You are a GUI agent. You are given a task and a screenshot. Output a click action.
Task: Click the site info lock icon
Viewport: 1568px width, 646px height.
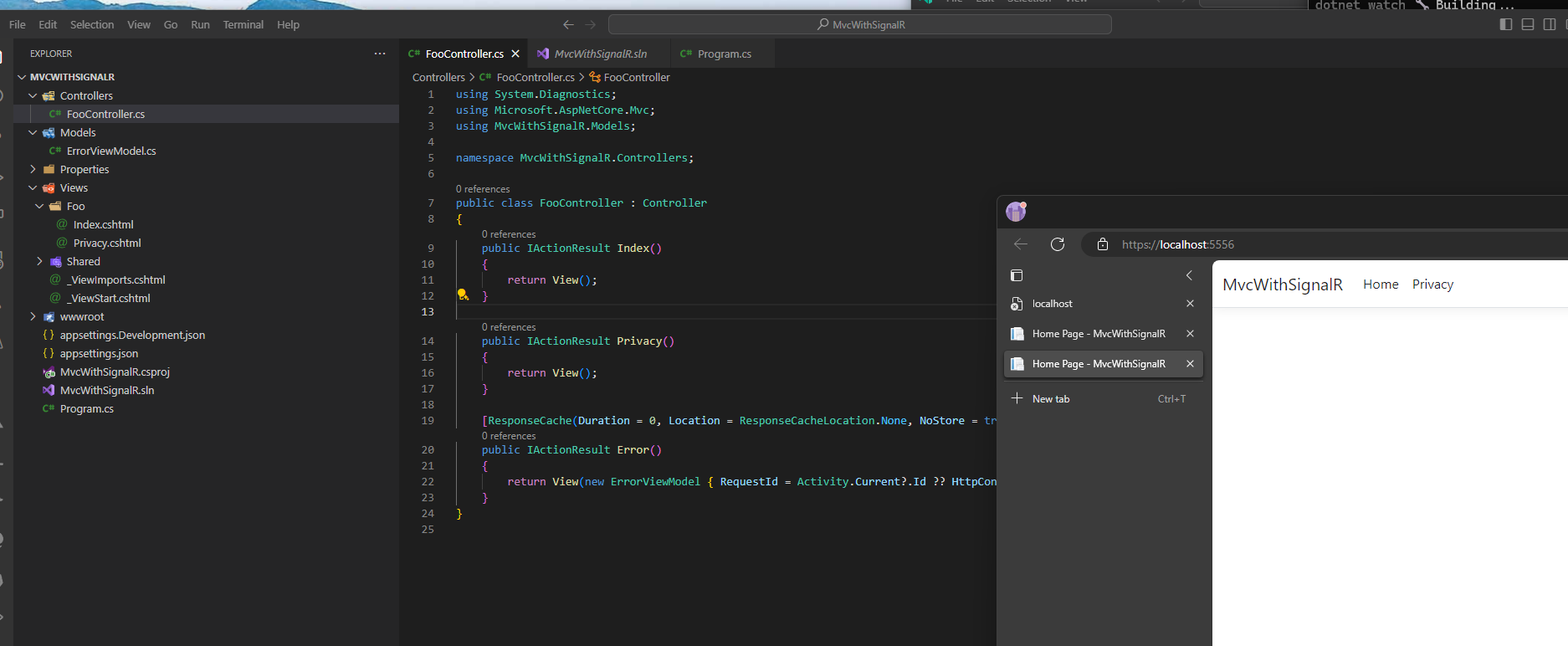[1103, 244]
